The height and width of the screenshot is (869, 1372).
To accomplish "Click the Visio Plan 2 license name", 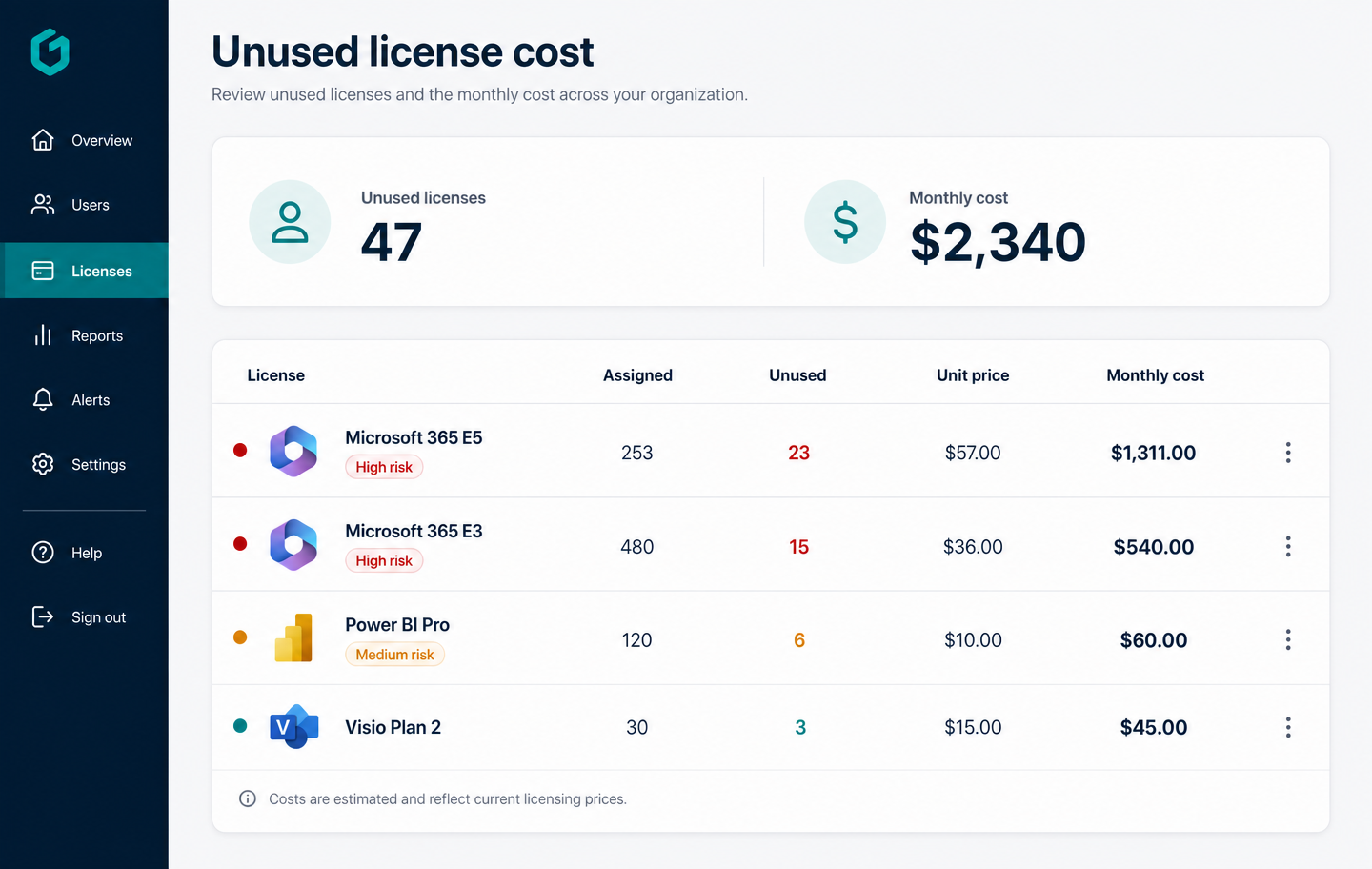I will [x=393, y=727].
